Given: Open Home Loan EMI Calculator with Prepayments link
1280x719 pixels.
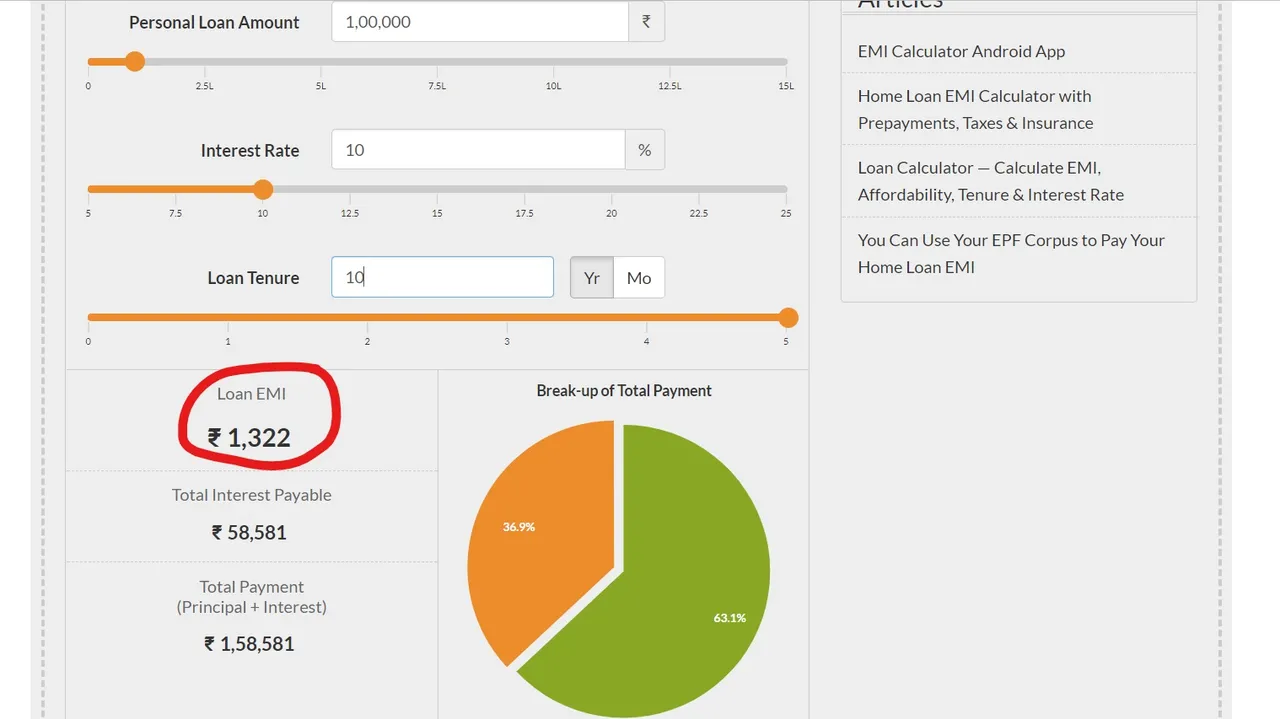Looking at the screenshot, I should click(x=976, y=109).
